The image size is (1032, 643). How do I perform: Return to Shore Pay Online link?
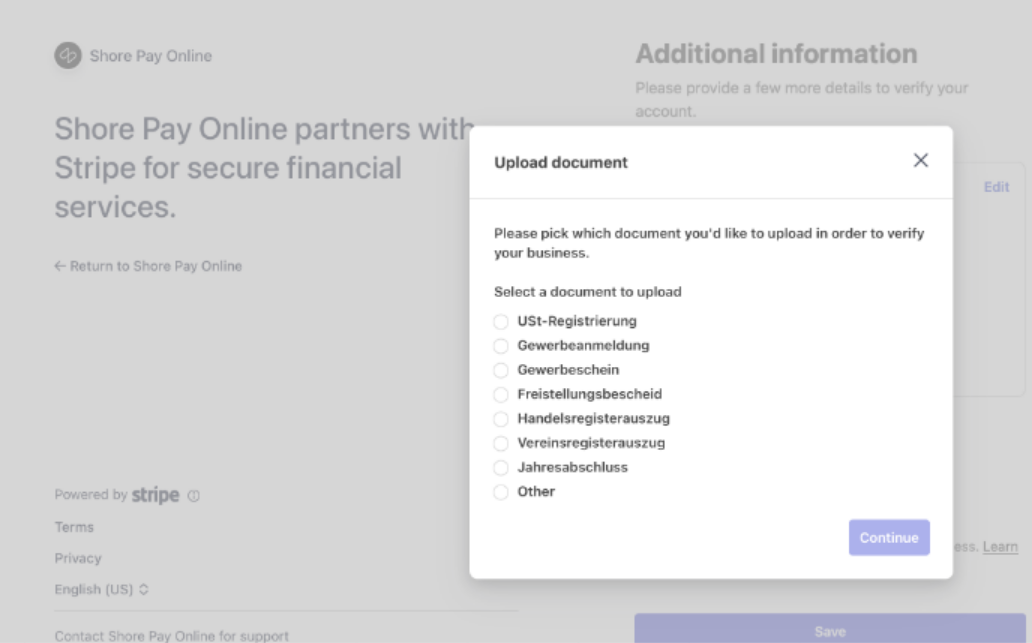[x=148, y=266]
